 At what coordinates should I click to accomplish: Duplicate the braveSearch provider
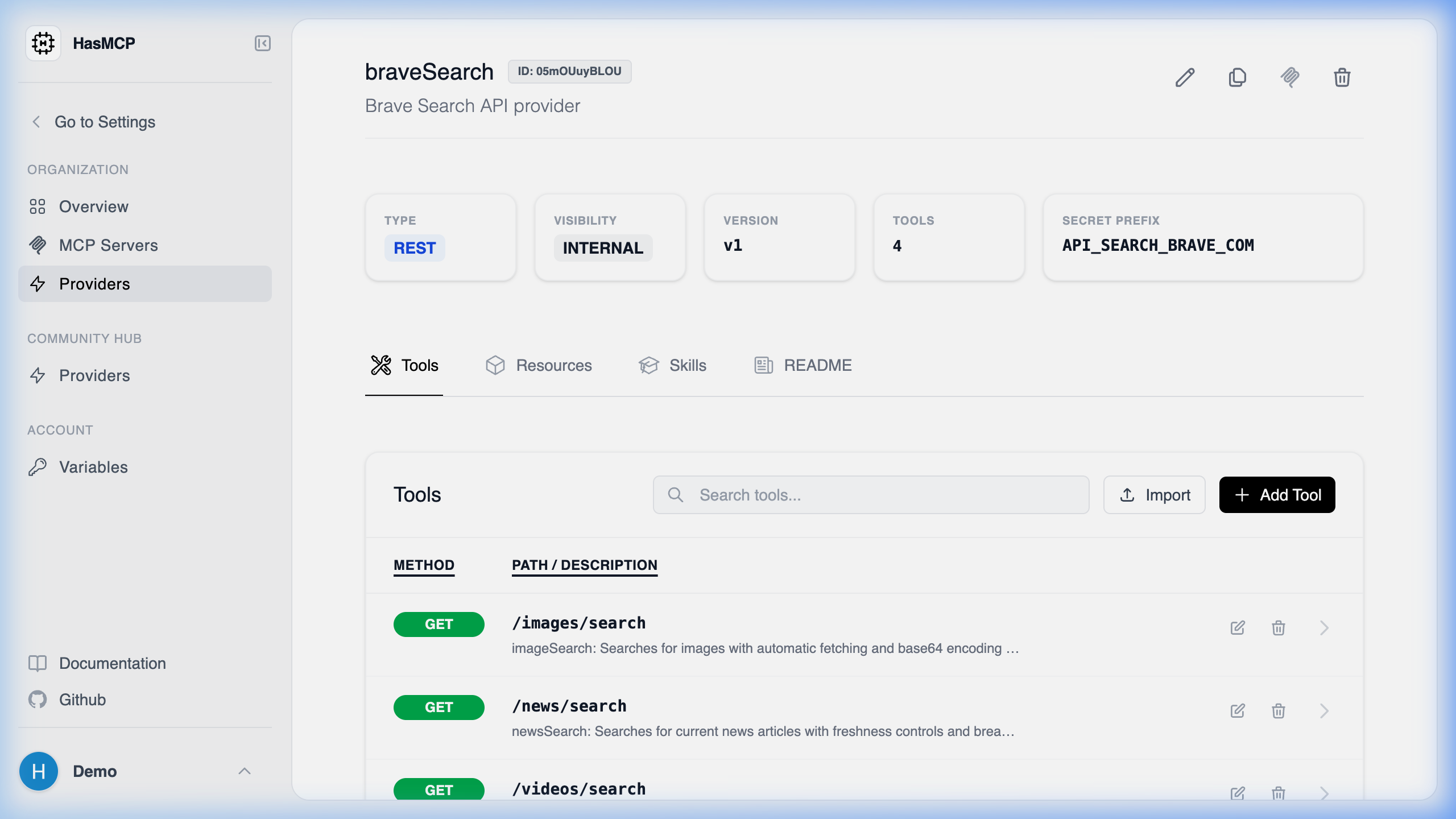(x=1237, y=78)
